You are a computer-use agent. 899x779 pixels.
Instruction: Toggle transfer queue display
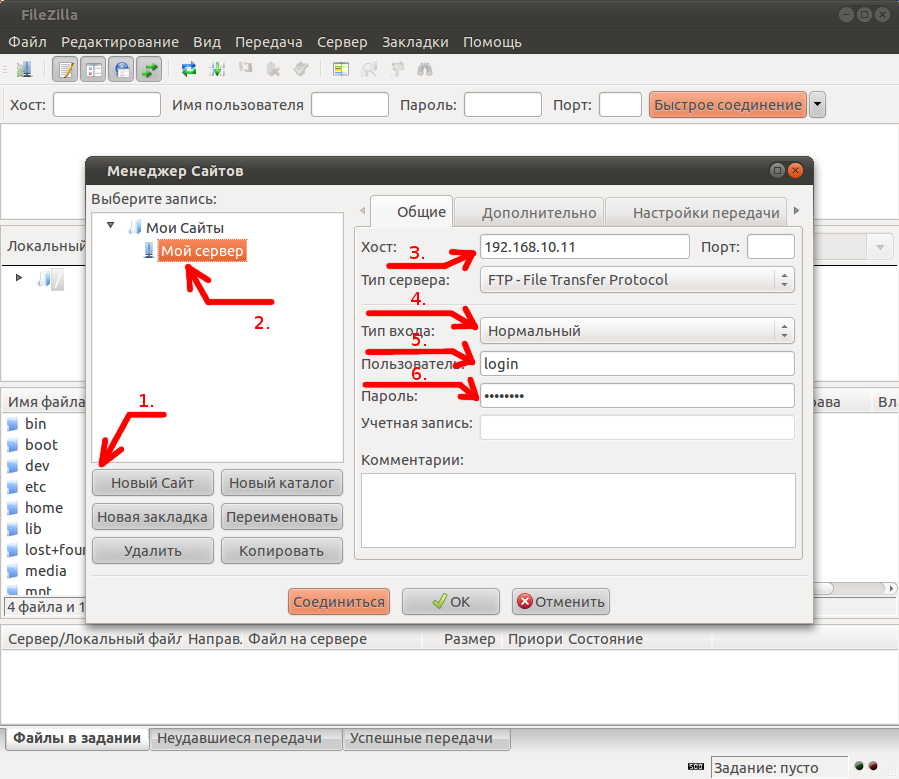[149, 70]
